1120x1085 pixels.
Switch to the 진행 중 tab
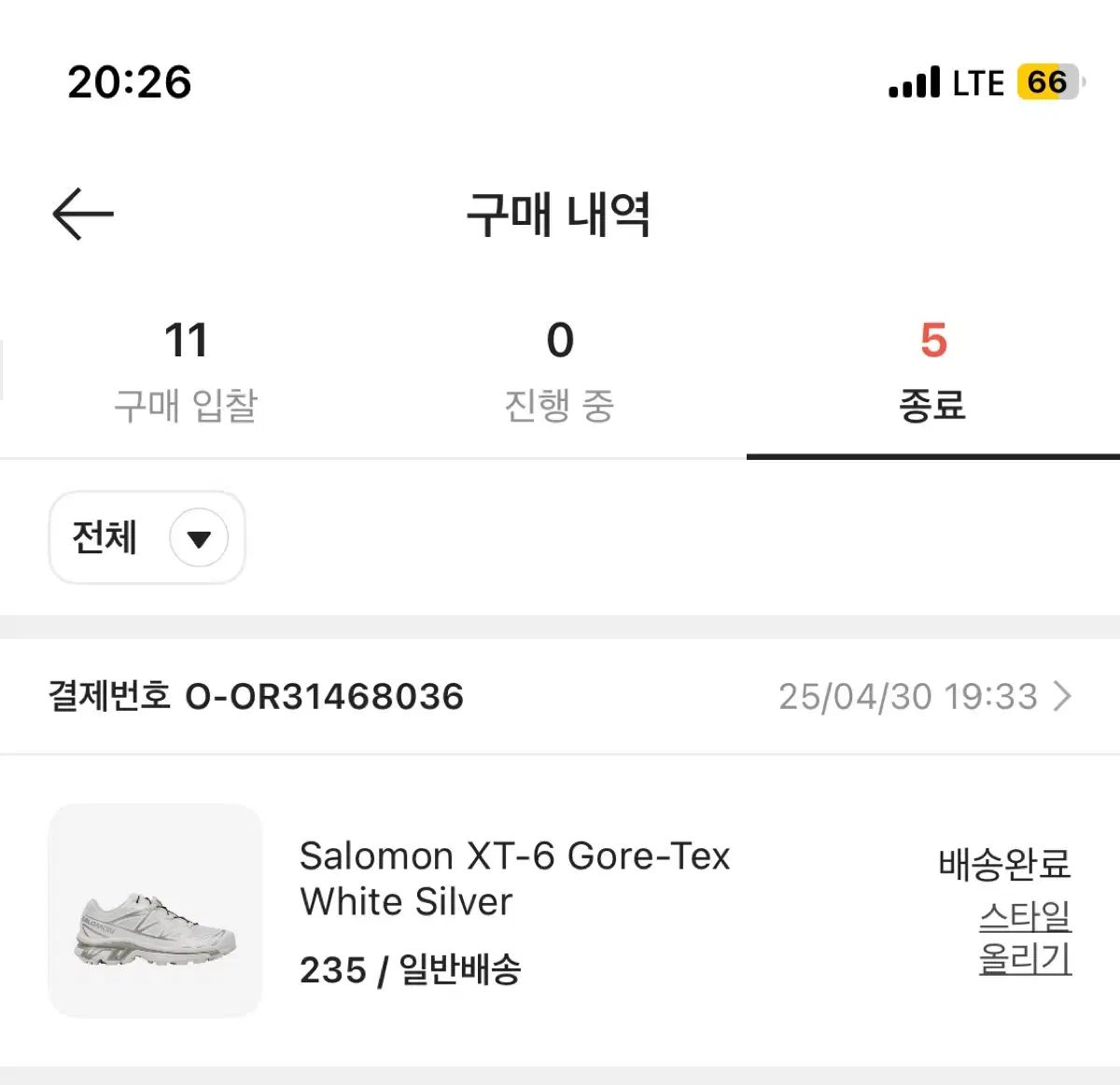[x=559, y=371]
